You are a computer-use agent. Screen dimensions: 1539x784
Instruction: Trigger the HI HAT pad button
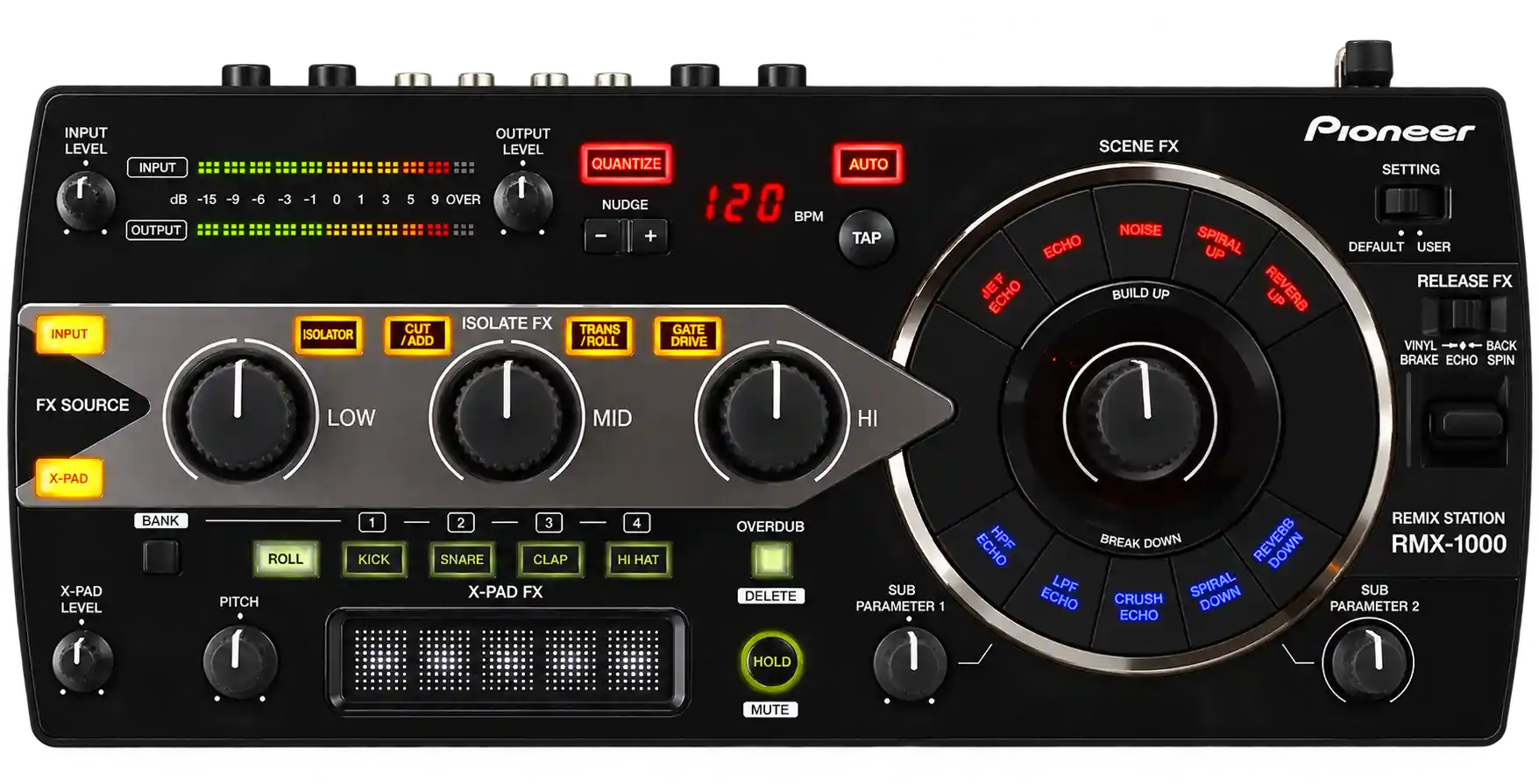tap(638, 559)
